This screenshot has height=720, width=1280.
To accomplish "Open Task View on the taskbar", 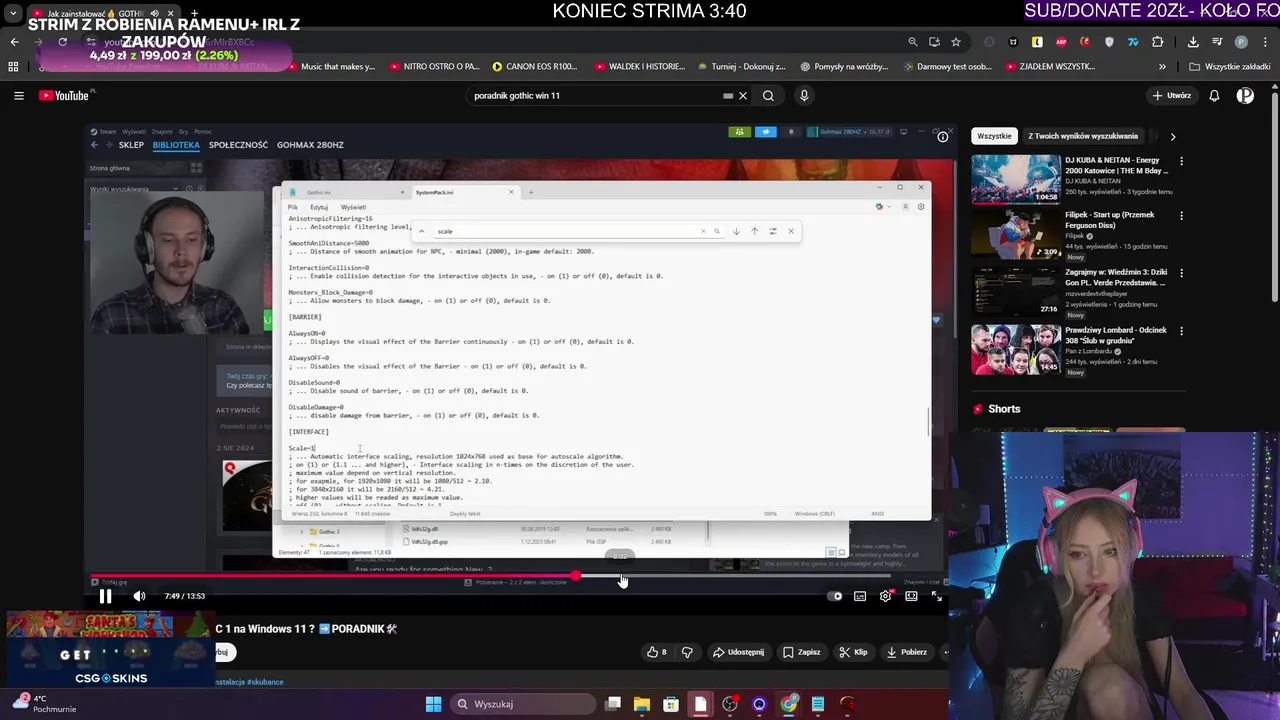I will pyautogui.click(x=613, y=704).
